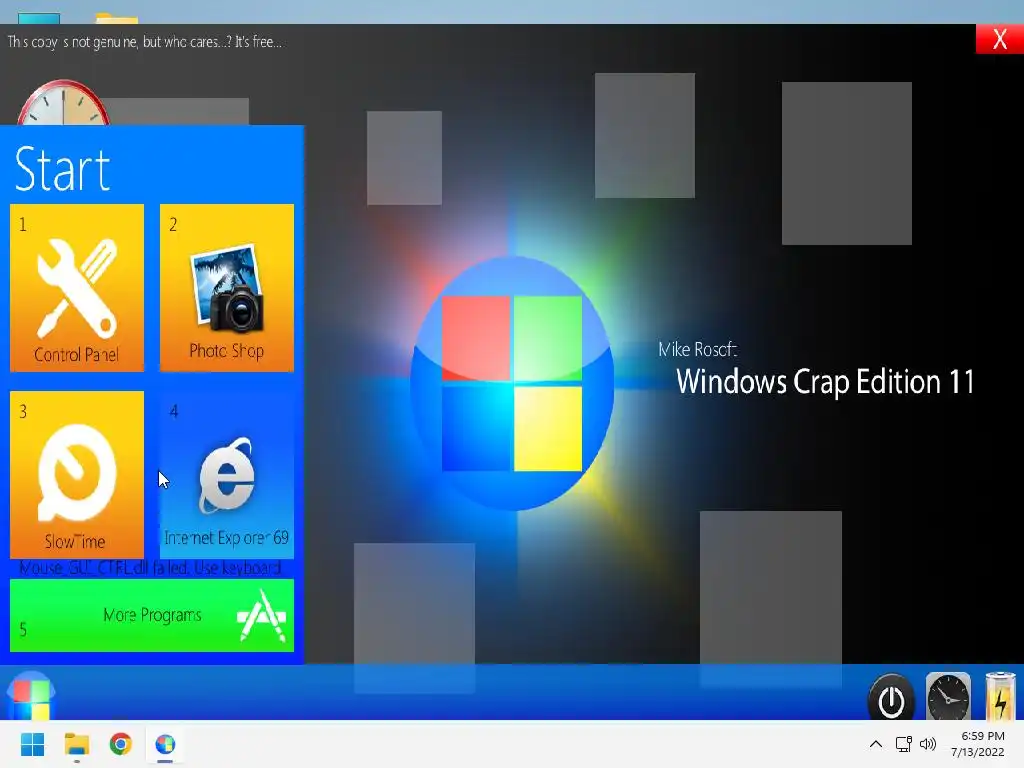Click the red desktop clock gadget
Image resolution: width=1024 pixels, height=768 pixels.
pyautogui.click(x=63, y=103)
